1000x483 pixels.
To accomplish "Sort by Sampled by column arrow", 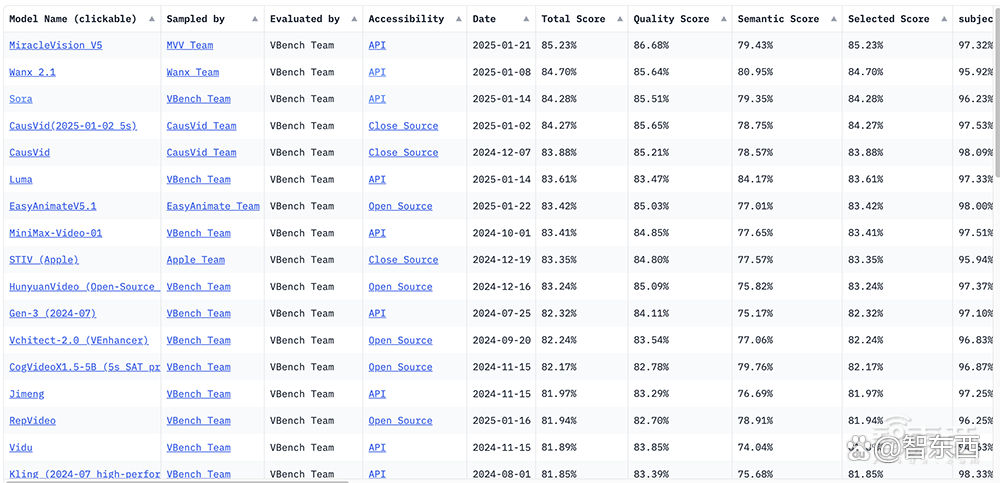I will [x=254, y=19].
